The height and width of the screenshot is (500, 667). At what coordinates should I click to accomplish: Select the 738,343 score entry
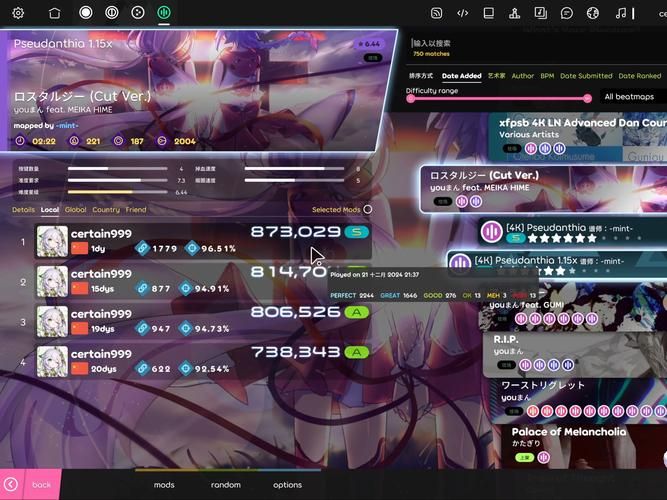203,362
